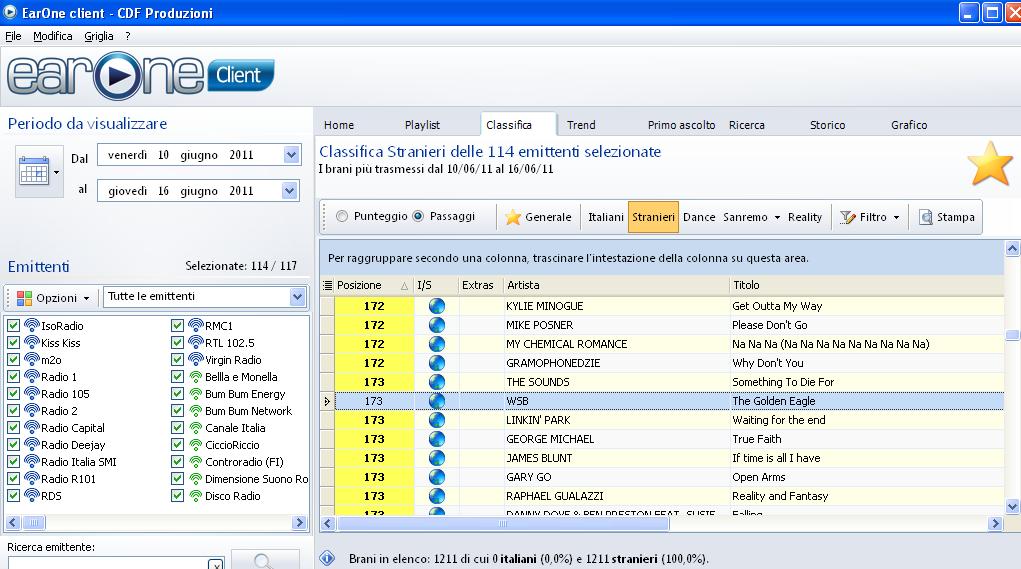Screen dimensions: 1021x569
Task: Click the station list horizontal scrollbar thumb
Action: [x=34, y=522]
